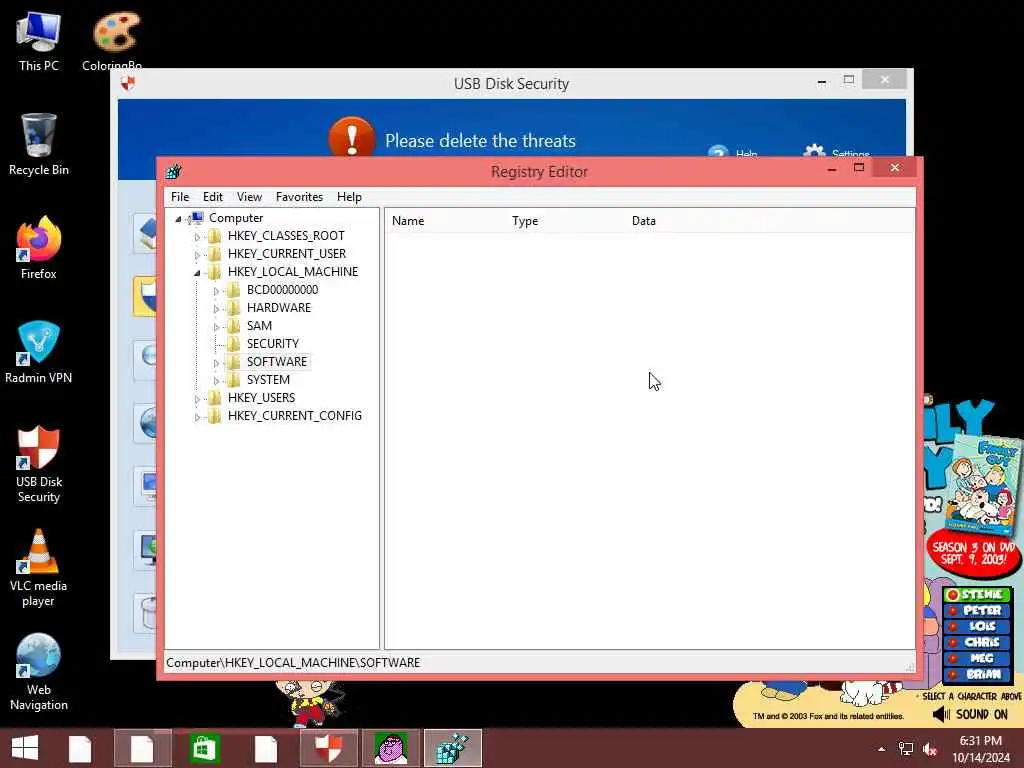This screenshot has height=768, width=1024.
Task: Click the Registry Editor title bar icon
Action: coord(173,172)
